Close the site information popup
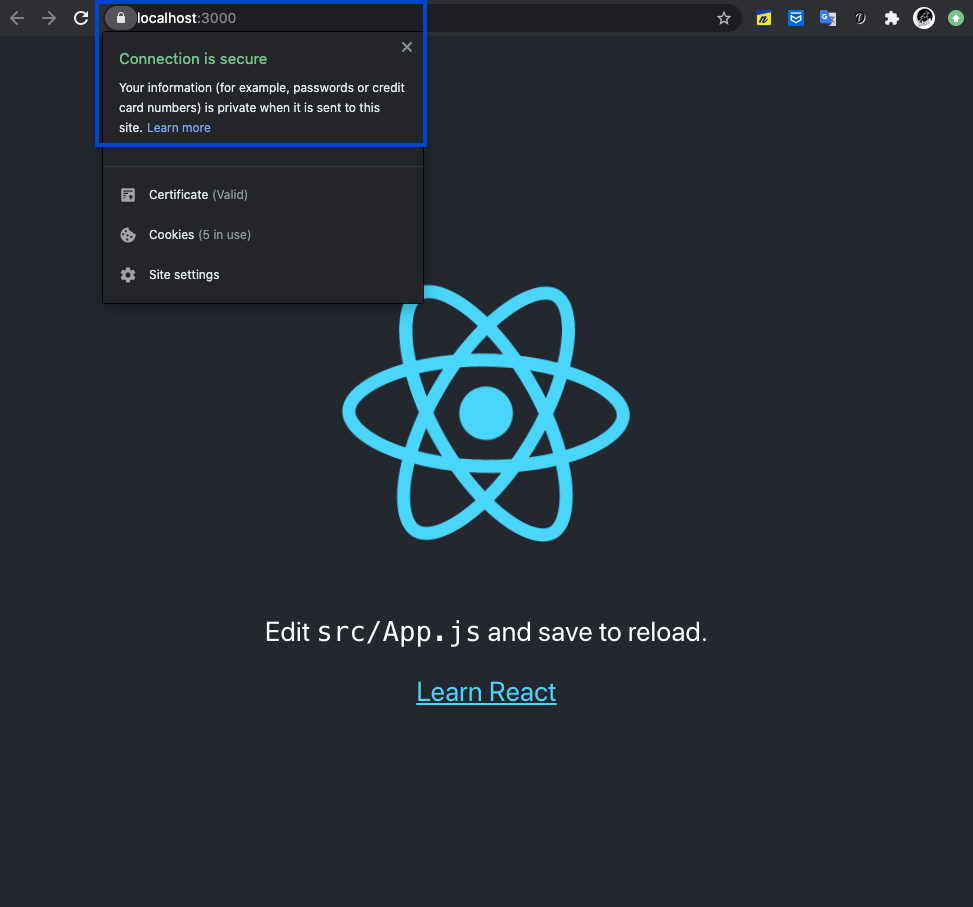Image resolution: width=973 pixels, height=907 pixels. [x=406, y=47]
